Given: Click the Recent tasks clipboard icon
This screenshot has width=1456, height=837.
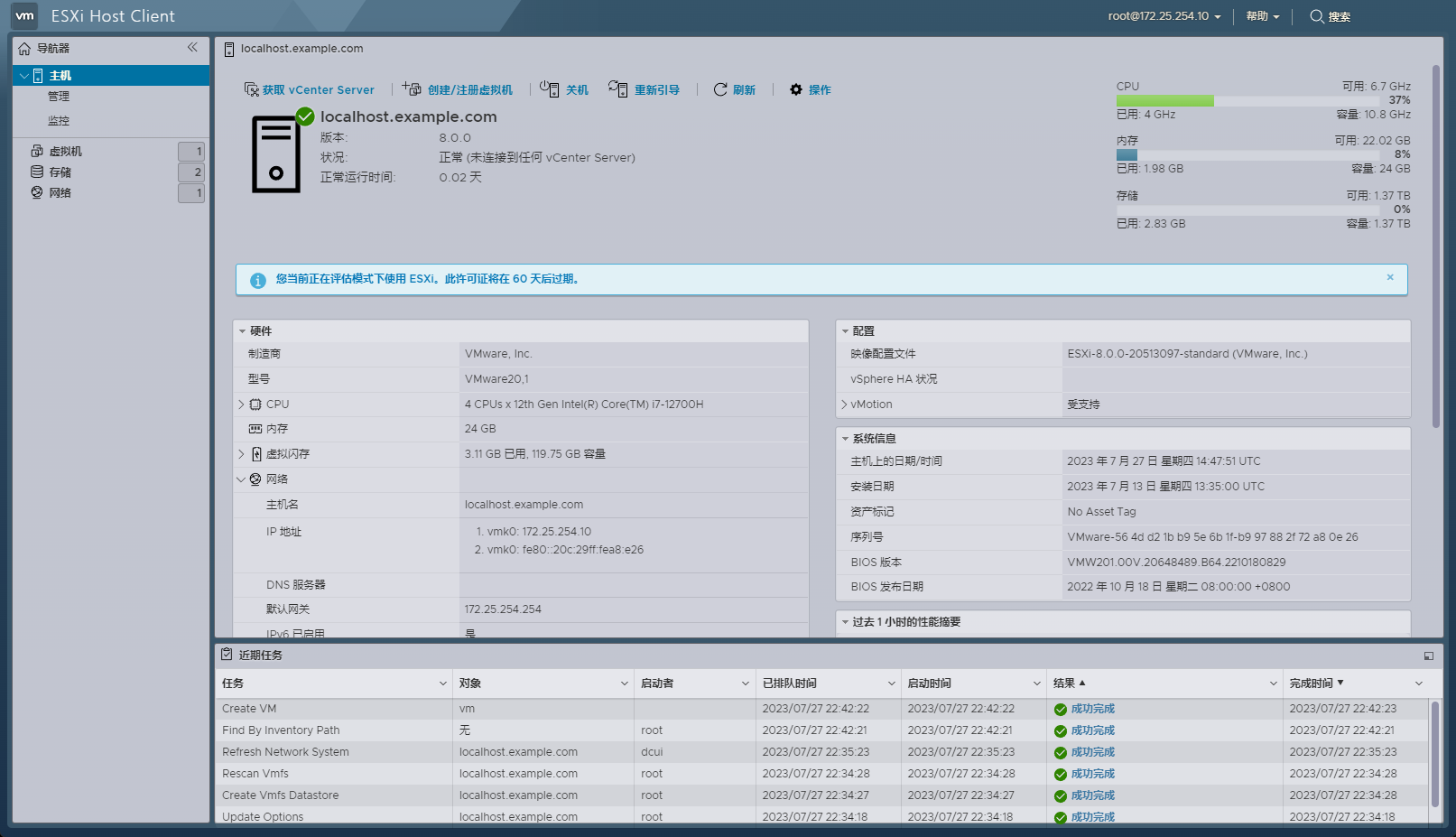Looking at the screenshot, I should tap(227, 655).
